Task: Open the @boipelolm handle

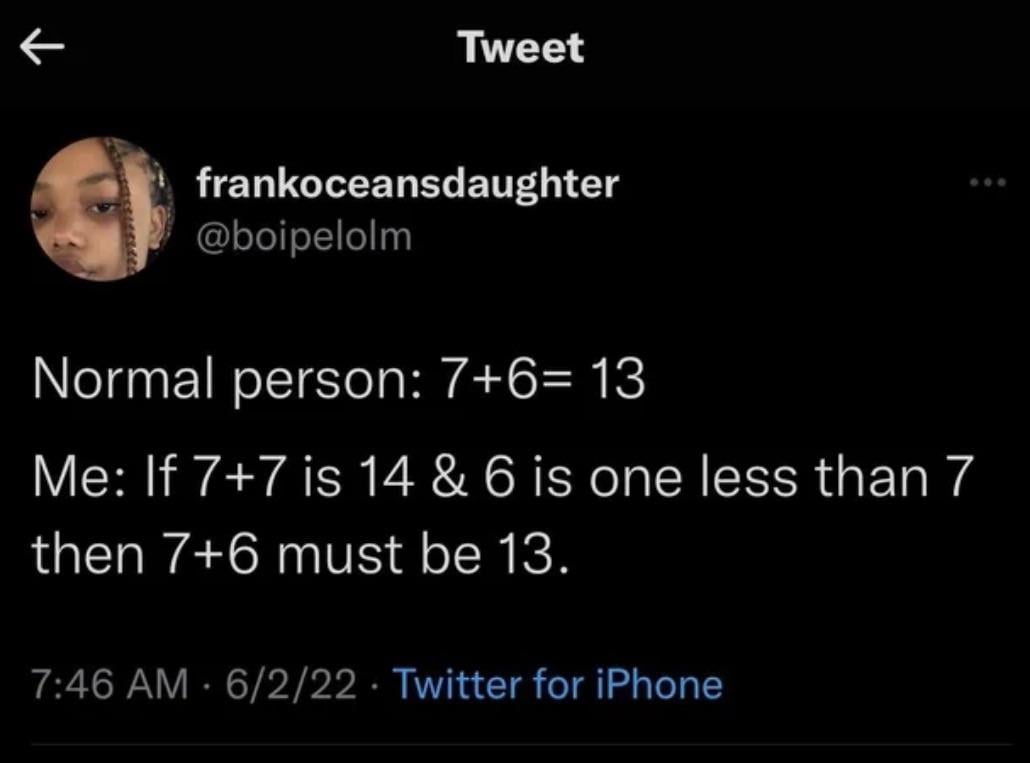Action: tap(304, 239)
